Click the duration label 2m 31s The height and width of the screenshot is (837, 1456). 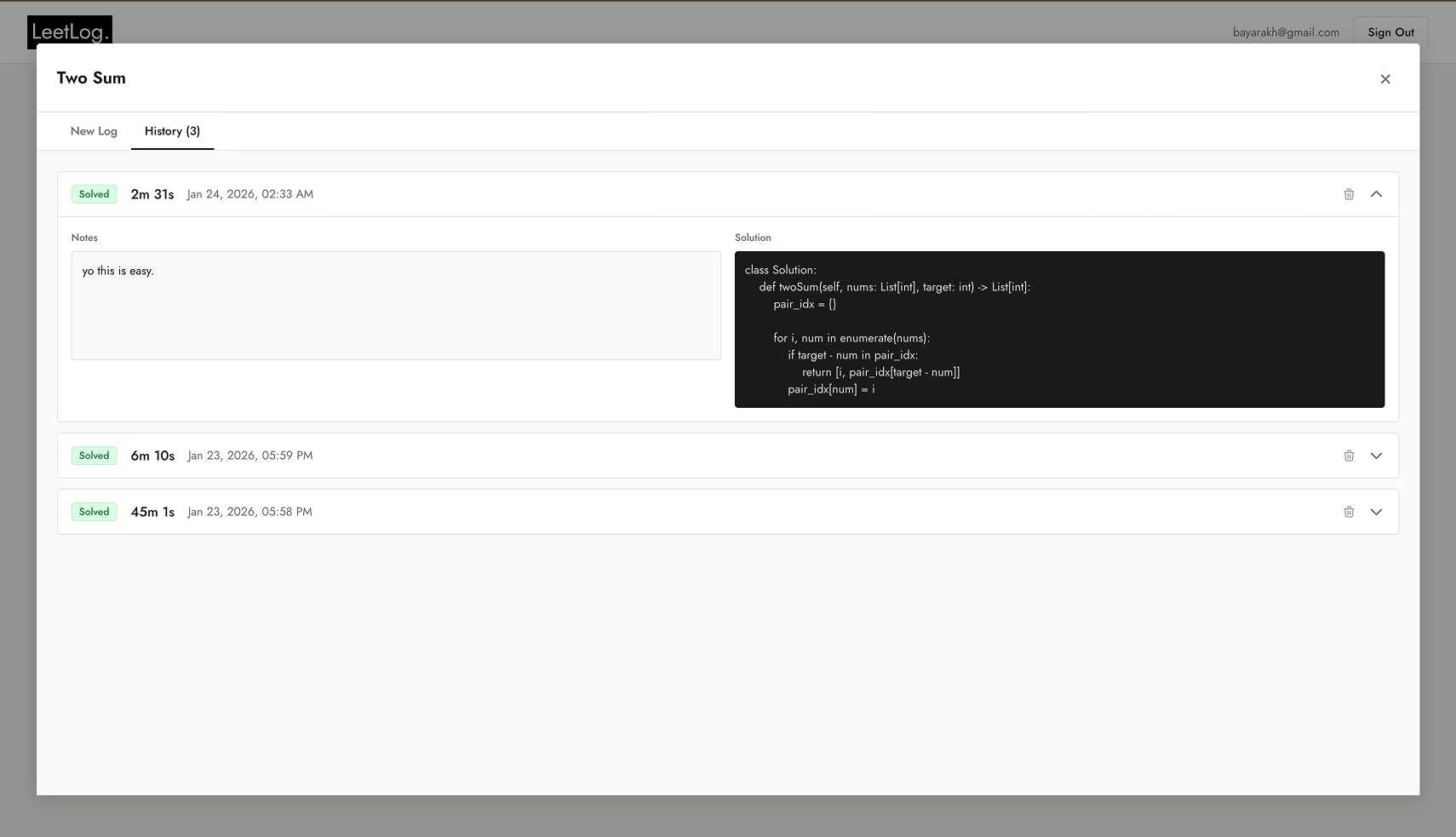click(152, 193)
